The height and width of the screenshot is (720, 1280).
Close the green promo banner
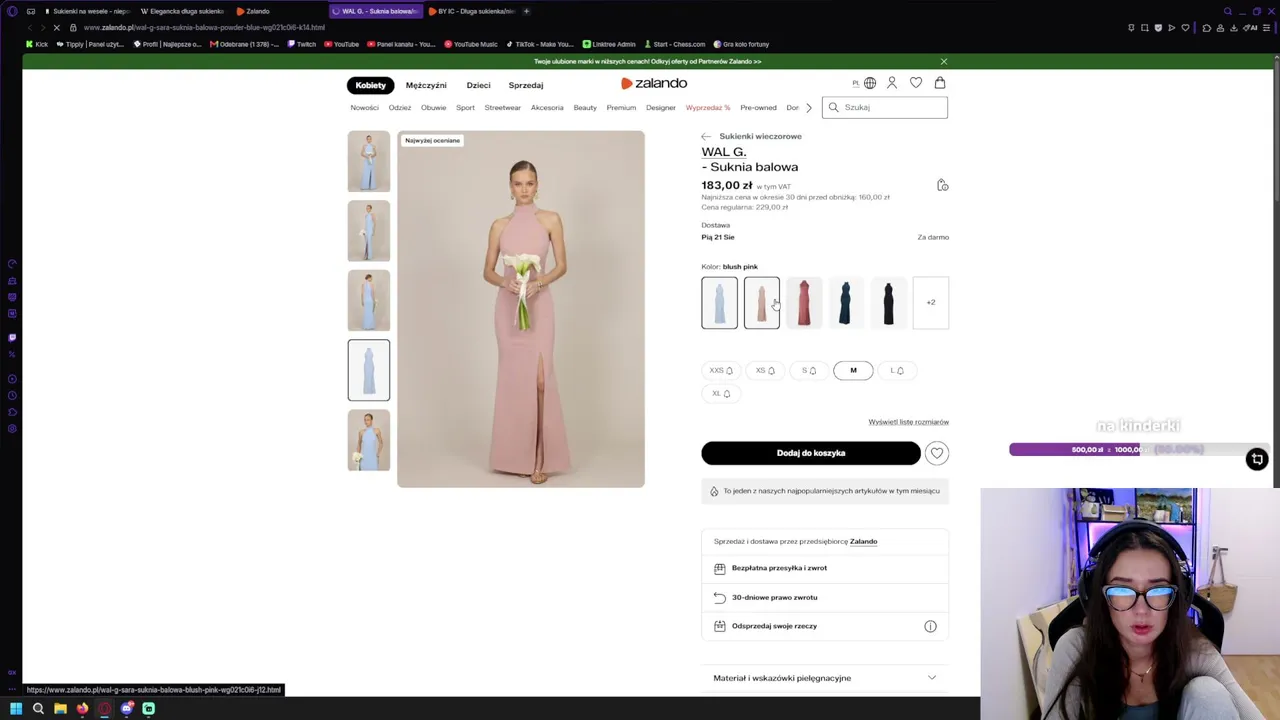(x=943, y=61)
